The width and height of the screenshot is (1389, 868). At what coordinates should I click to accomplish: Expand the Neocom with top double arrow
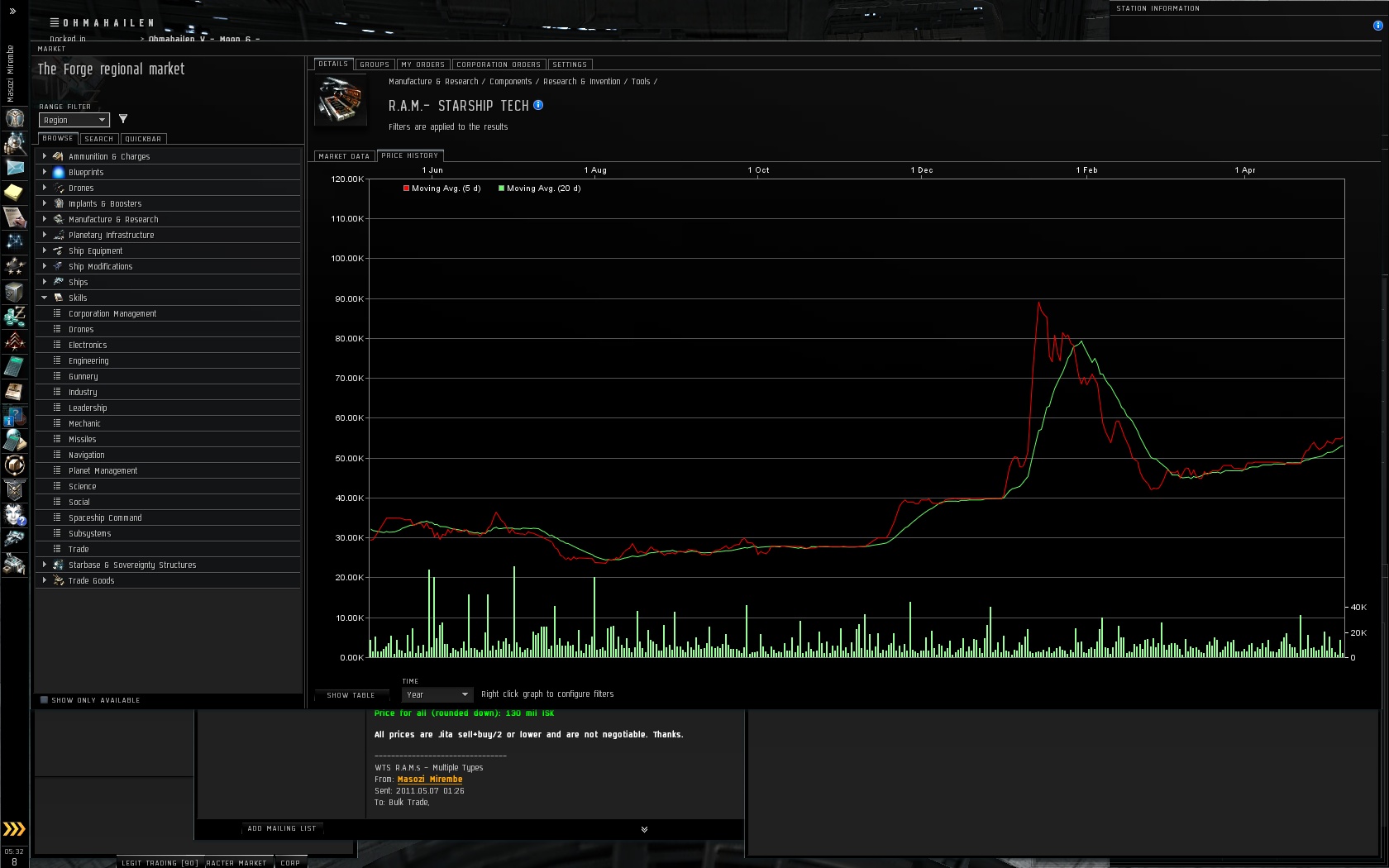pyautogui.click(x=12, y=11)
